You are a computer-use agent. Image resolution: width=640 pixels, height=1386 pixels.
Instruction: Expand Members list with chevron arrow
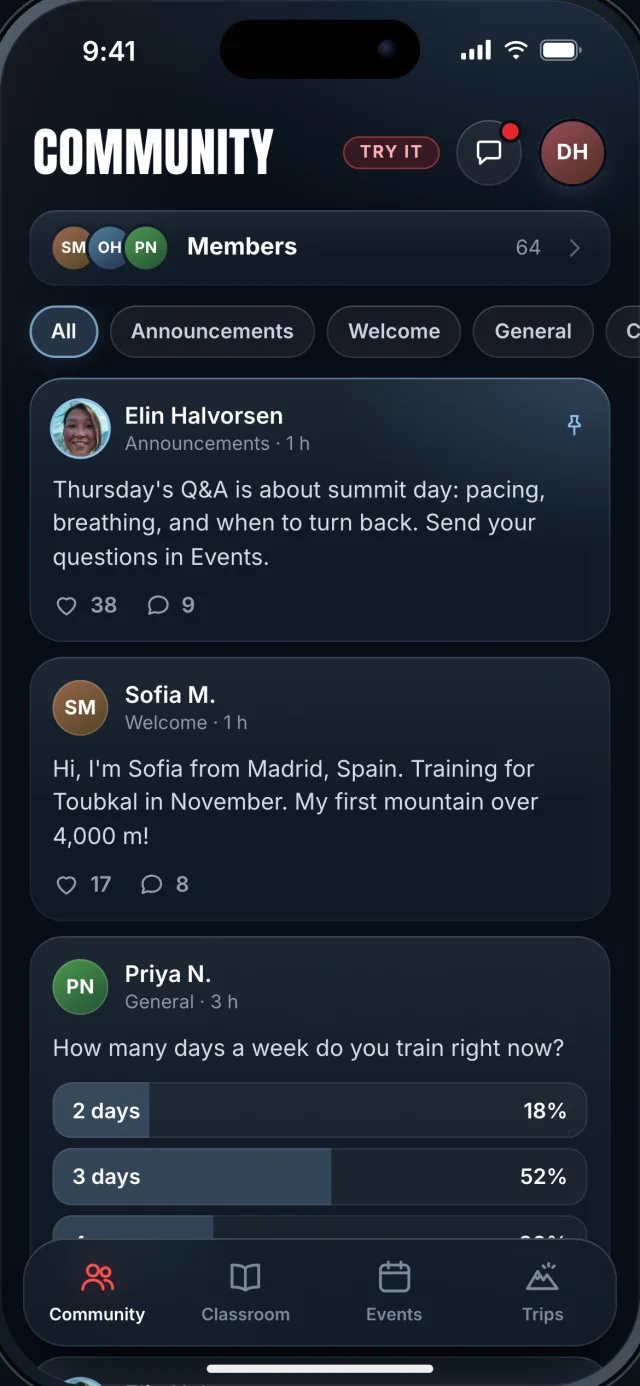click(x=575, y=248)
